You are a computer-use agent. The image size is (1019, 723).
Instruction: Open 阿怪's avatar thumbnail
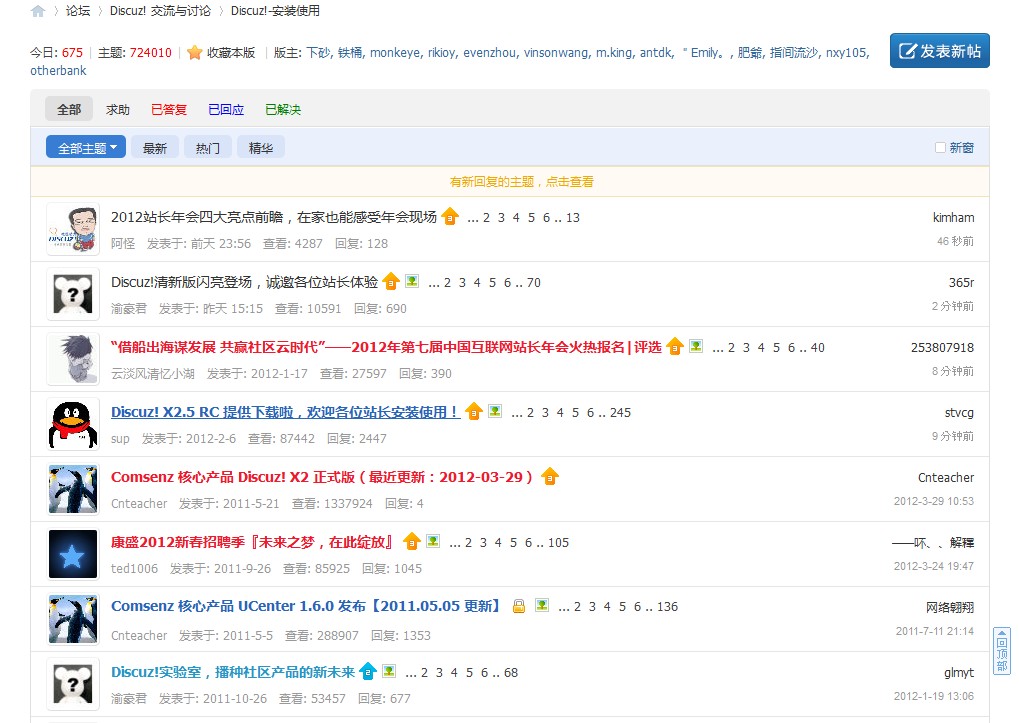73,229
